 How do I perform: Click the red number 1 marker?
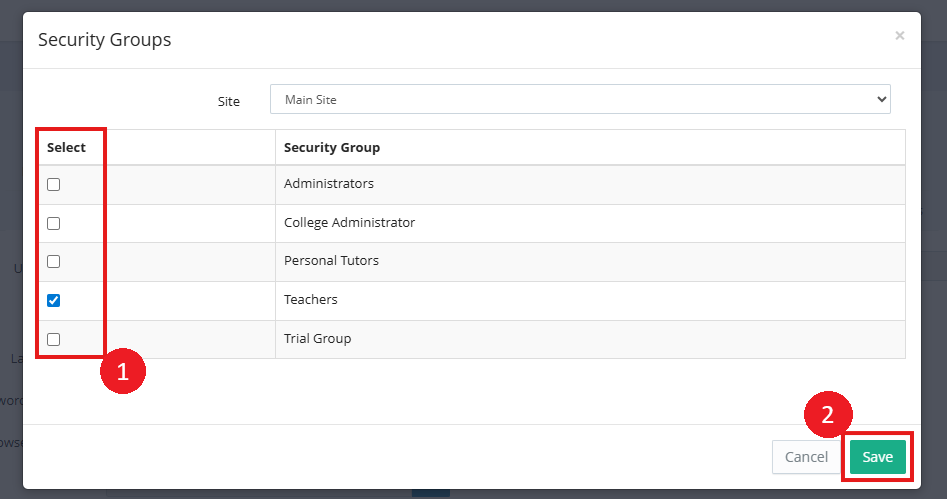[x=123, y=372]
